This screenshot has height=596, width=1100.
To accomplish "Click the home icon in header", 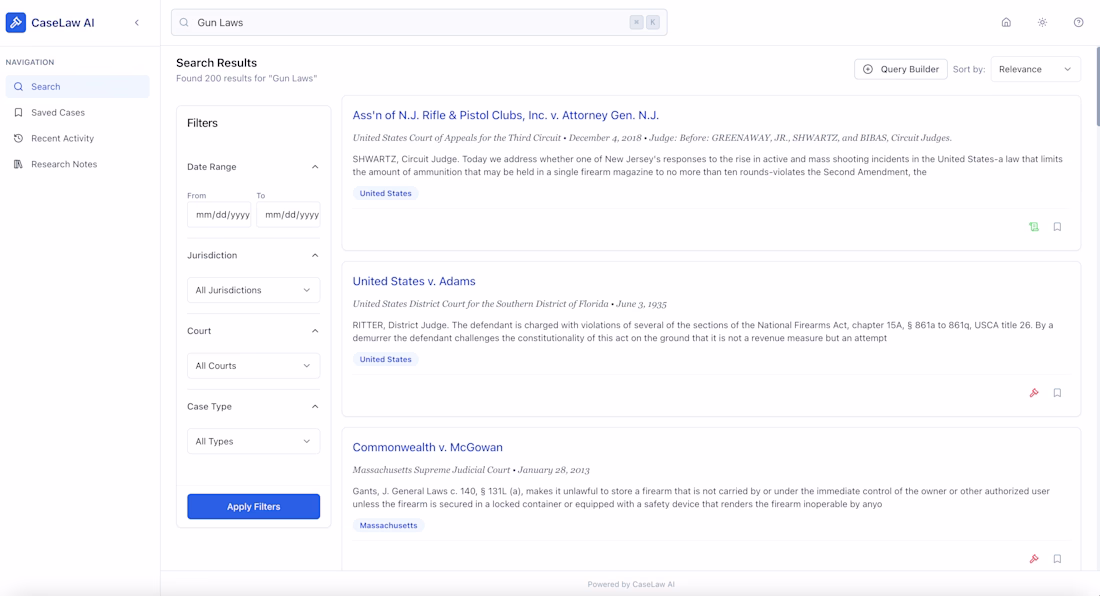I will 1006,22.
